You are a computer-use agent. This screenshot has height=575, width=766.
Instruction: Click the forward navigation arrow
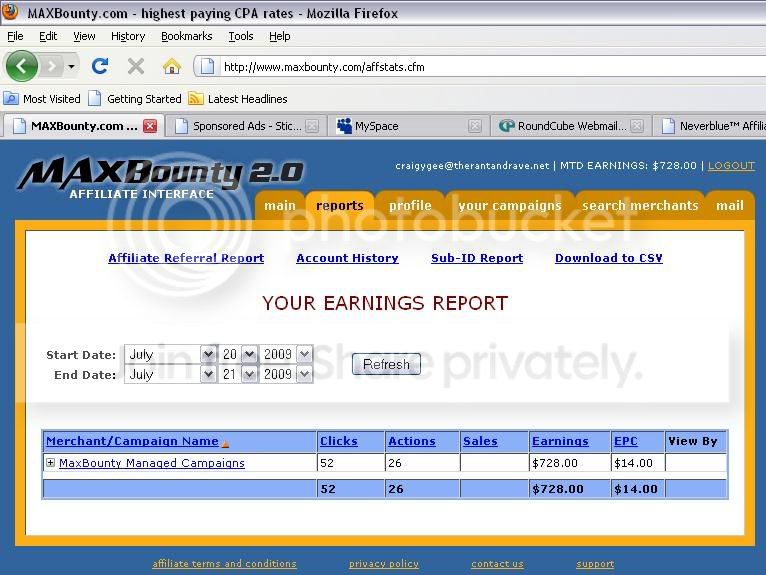[52, 66]
